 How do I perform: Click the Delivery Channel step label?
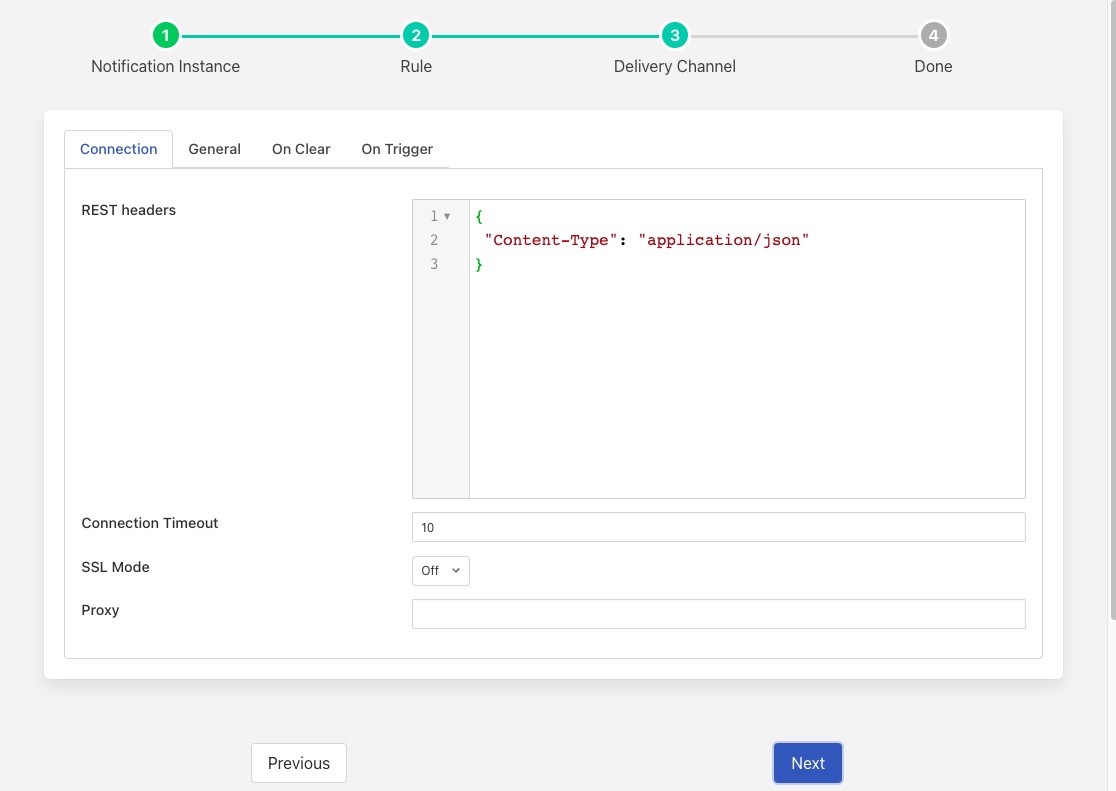click(x=675, y=67)
